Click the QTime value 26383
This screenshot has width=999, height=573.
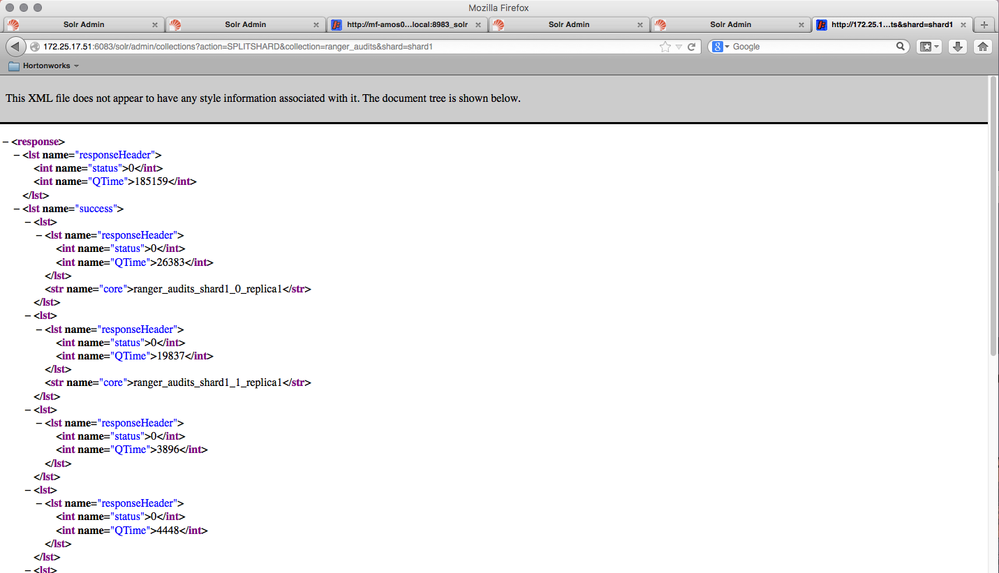[x=171, y=263]
